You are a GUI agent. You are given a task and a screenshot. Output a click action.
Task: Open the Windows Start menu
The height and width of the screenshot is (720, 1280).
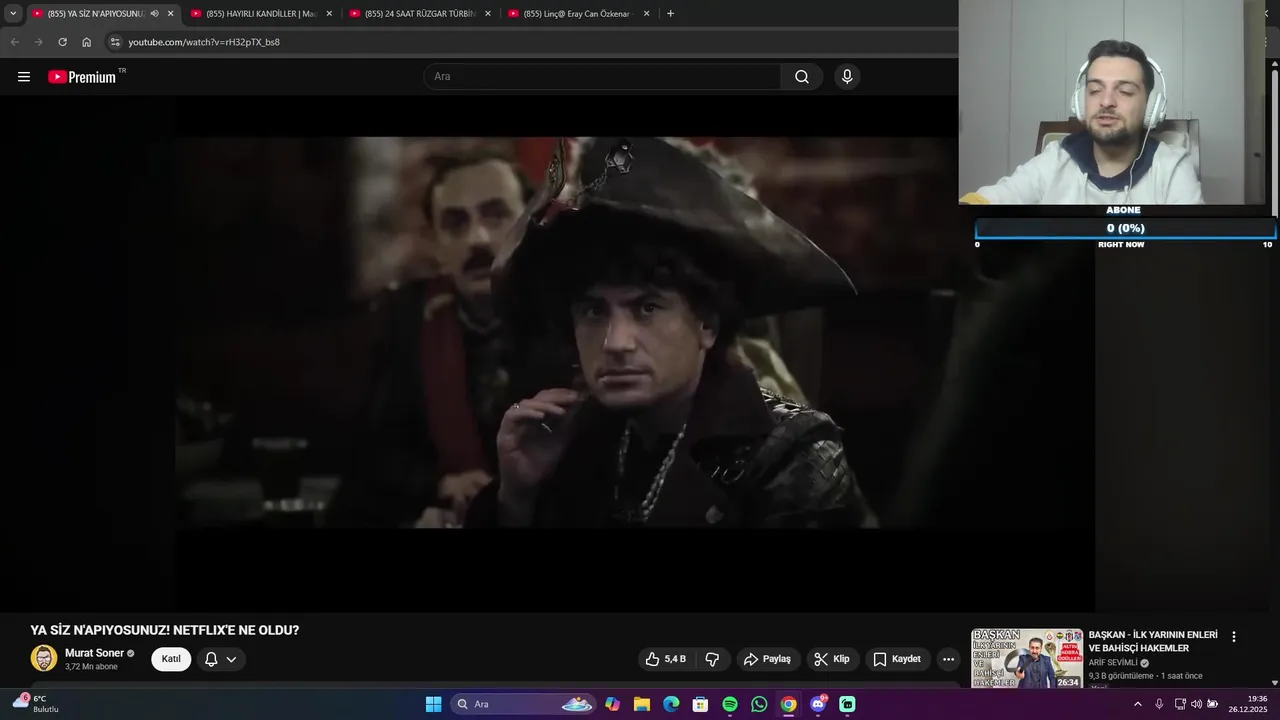click(x=433, y=704)
